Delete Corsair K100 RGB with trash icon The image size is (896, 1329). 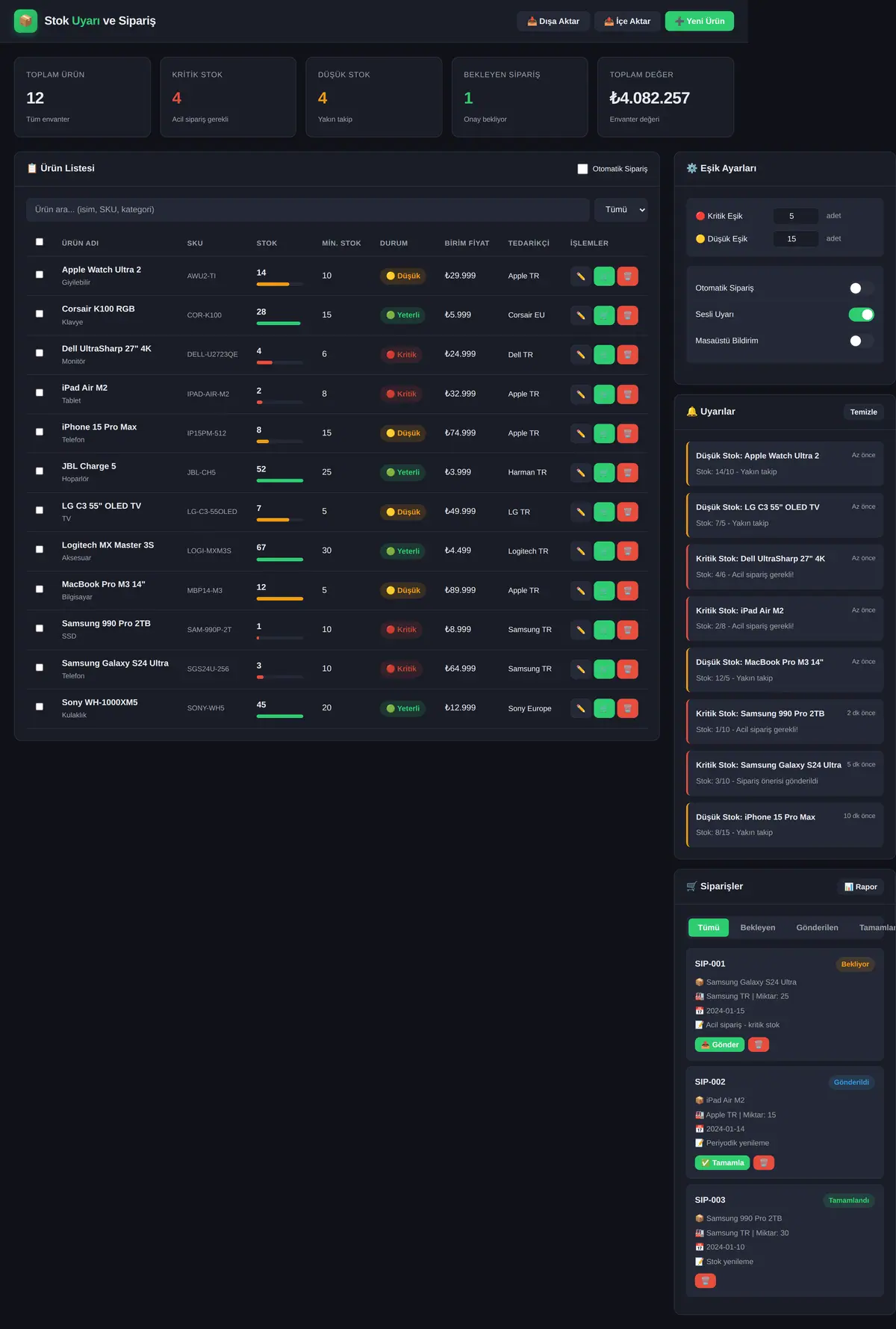coord(628,315)
